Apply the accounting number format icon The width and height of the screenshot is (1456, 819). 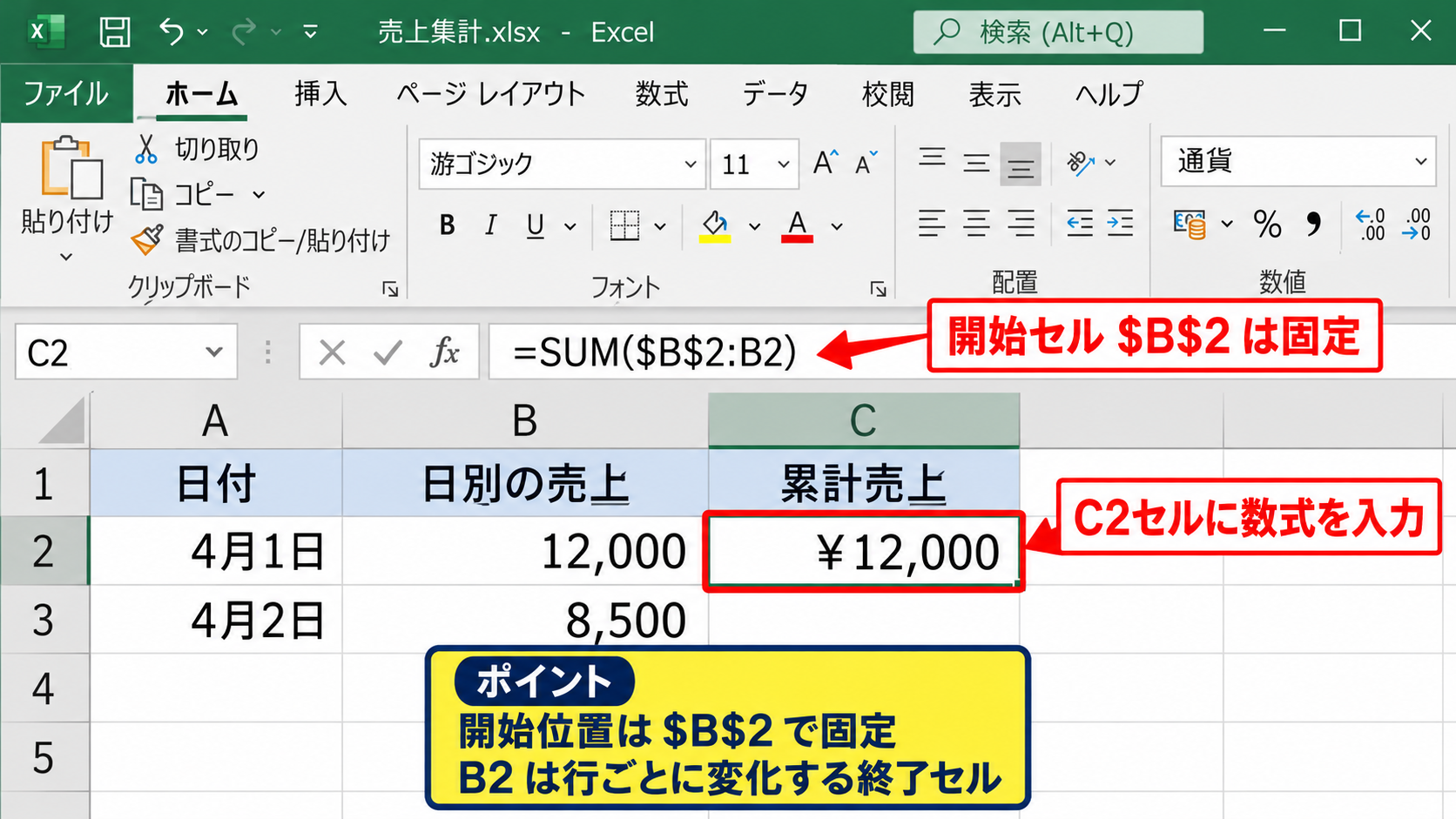coord(1190,224)
